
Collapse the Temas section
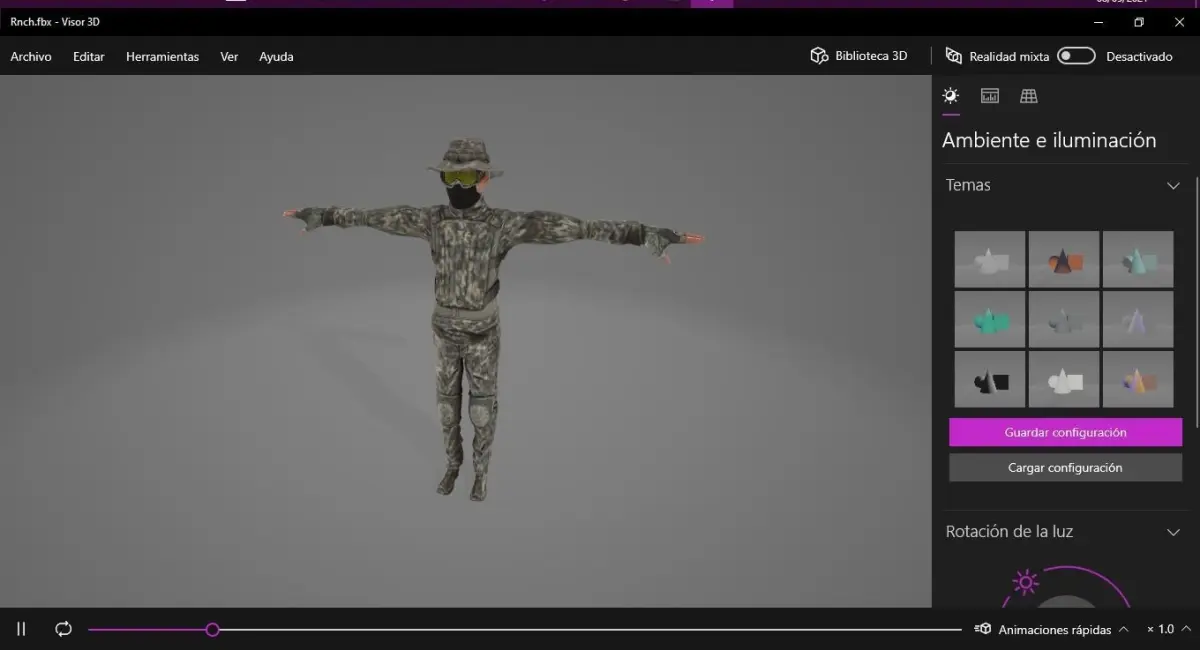tap(1173, 185)
